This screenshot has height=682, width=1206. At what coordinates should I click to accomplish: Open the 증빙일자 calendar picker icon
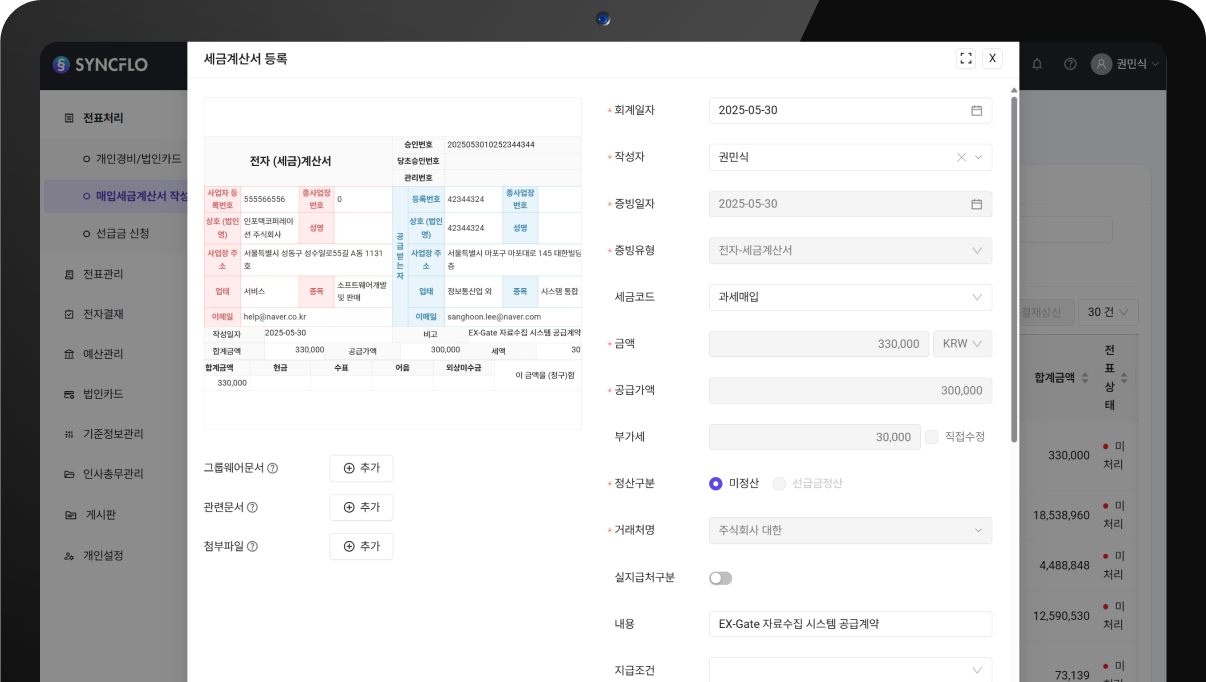coord(977,203)
